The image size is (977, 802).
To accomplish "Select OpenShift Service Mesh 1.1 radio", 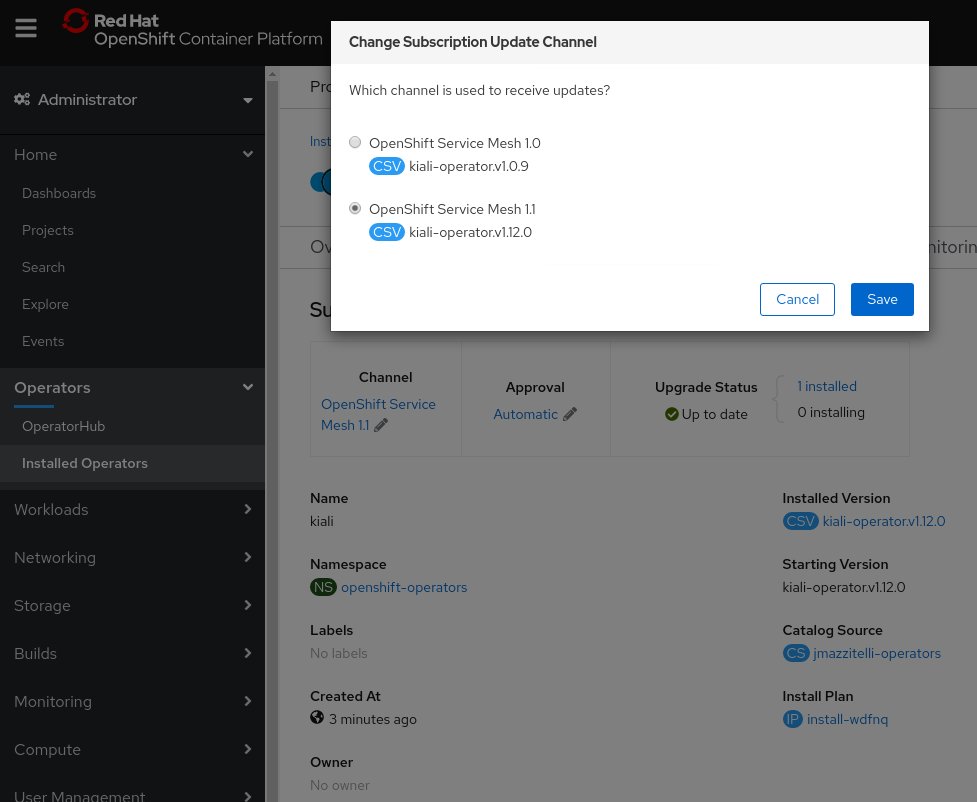I will (355, 208).
